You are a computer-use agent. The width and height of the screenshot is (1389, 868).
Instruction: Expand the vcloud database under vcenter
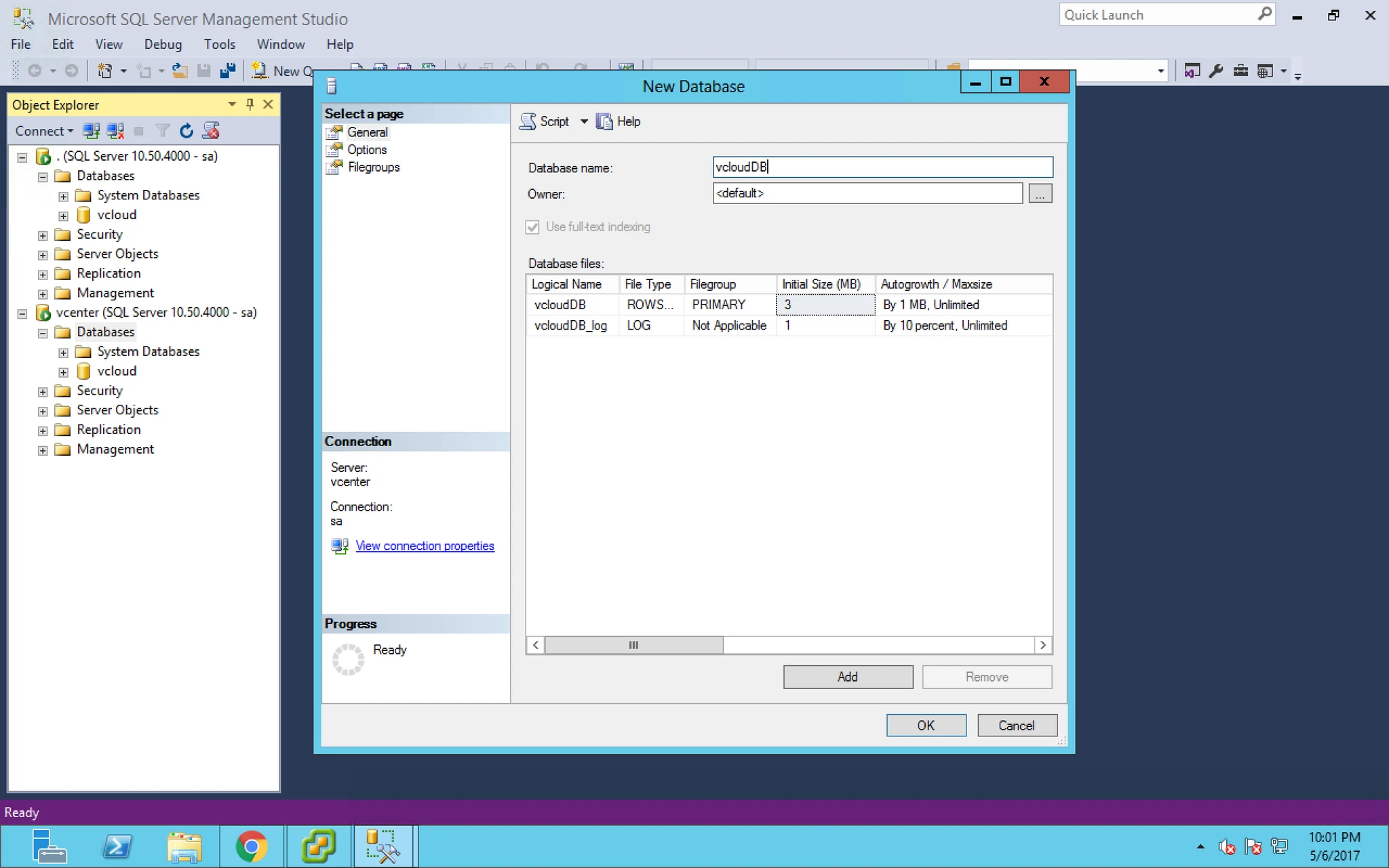point(63,372)
